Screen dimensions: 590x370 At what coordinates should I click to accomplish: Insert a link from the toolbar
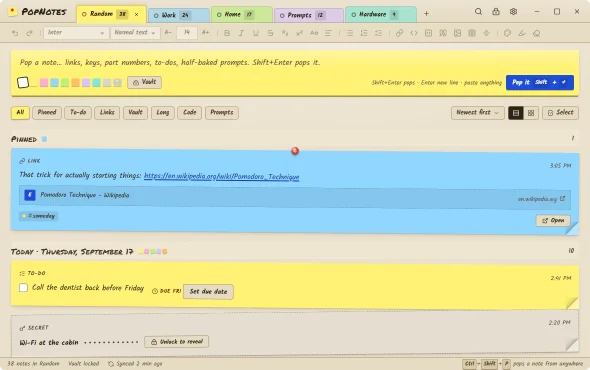(x=400, y=33)
